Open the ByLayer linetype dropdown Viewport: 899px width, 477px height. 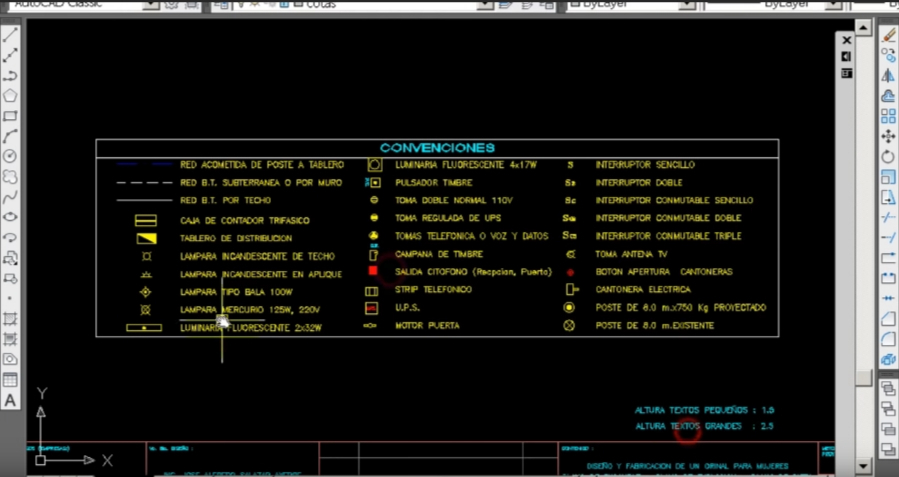pyautogui.click(x=832, y=4)
